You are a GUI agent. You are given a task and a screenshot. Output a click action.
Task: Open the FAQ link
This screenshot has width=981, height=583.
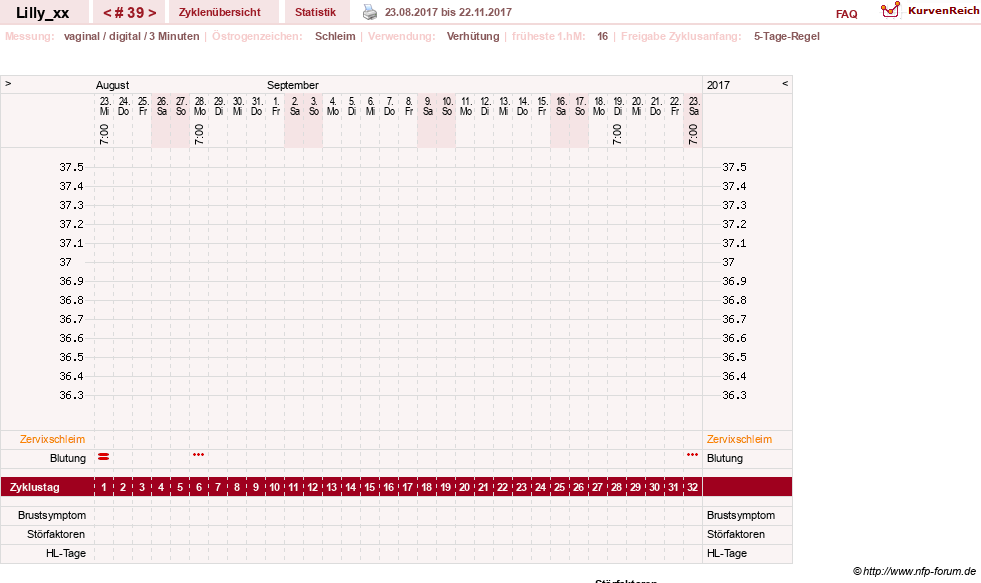coord(846,14)
